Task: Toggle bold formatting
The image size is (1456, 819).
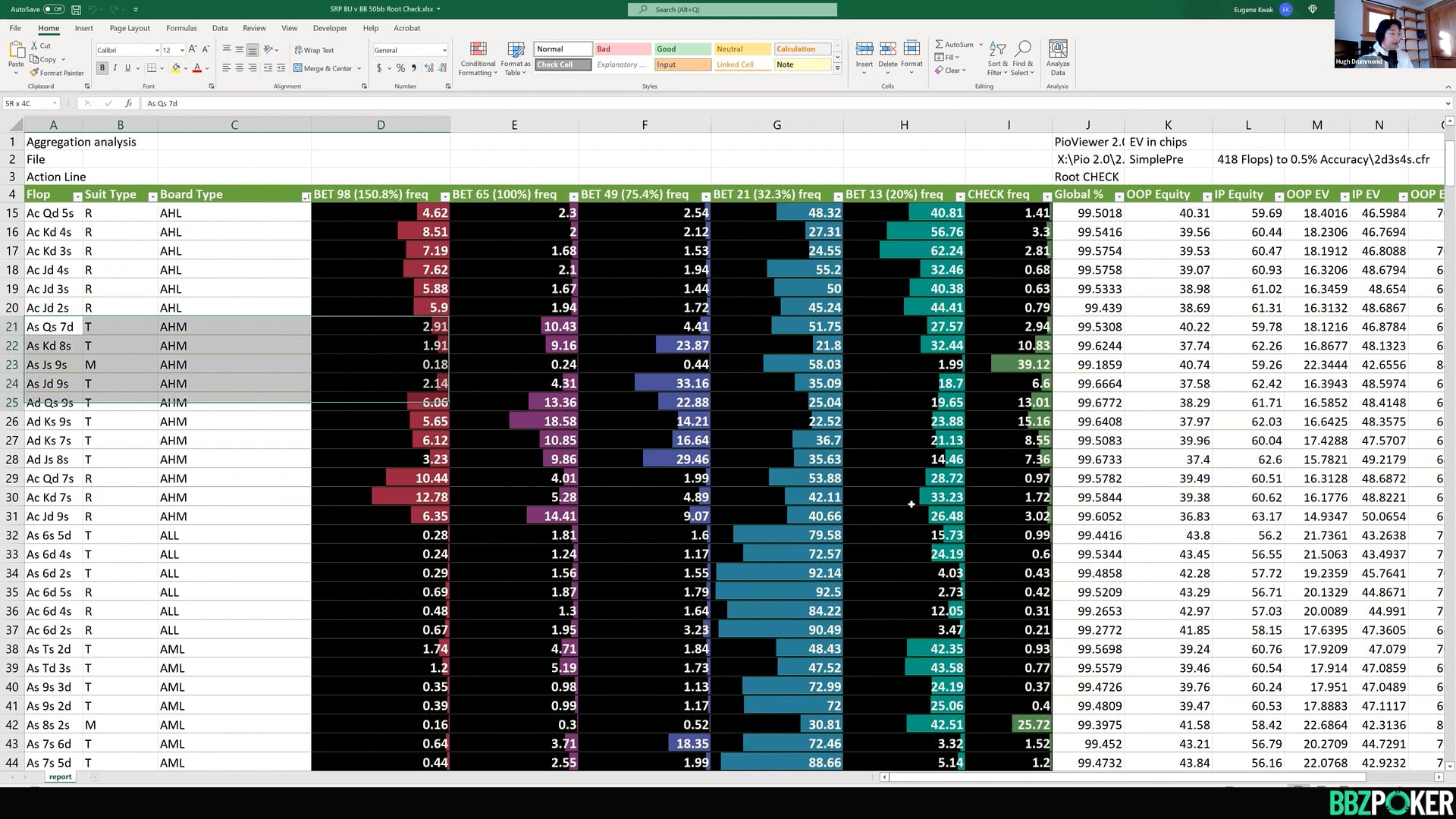Action: coord(102,67)
